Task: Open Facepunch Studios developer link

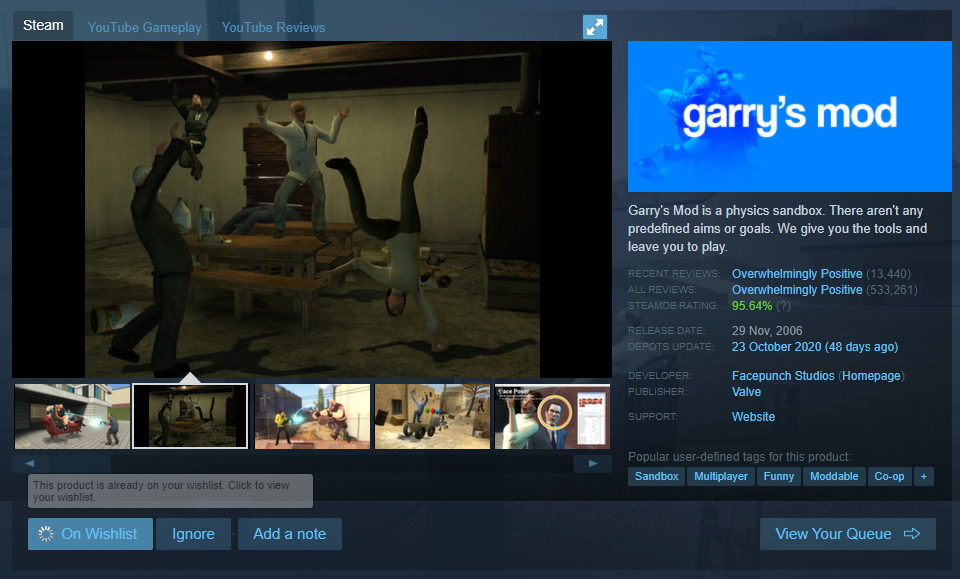Action: 783,376
